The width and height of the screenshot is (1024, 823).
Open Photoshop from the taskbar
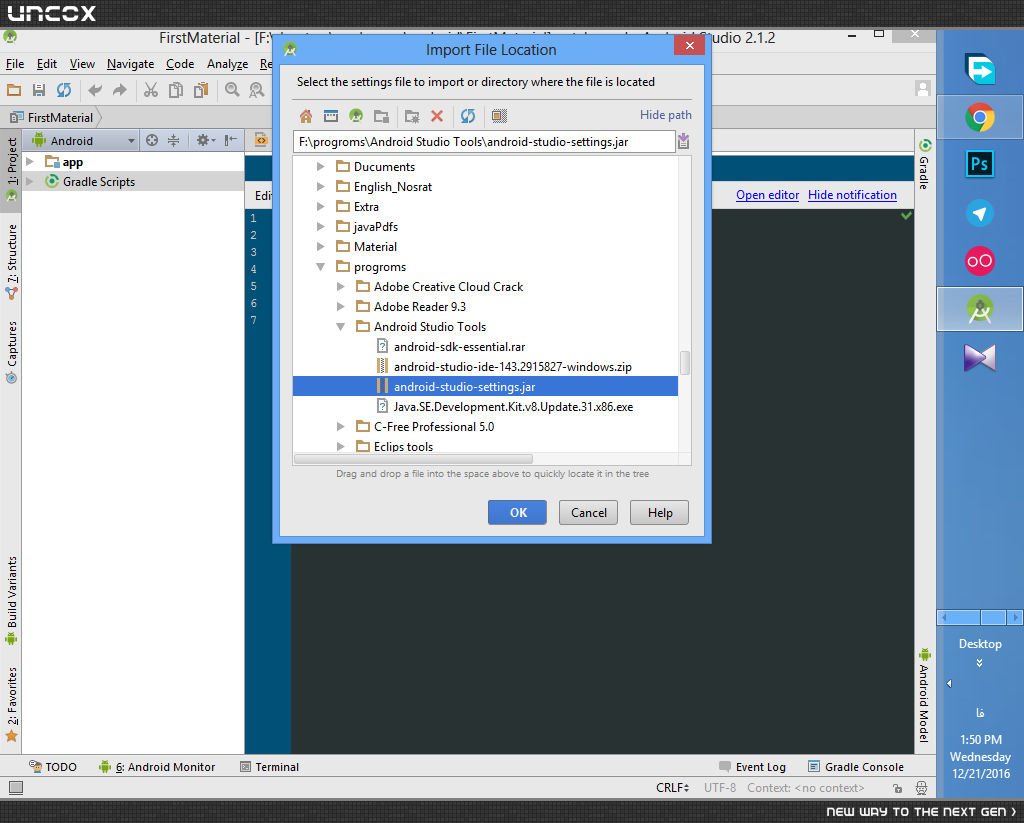980,164
